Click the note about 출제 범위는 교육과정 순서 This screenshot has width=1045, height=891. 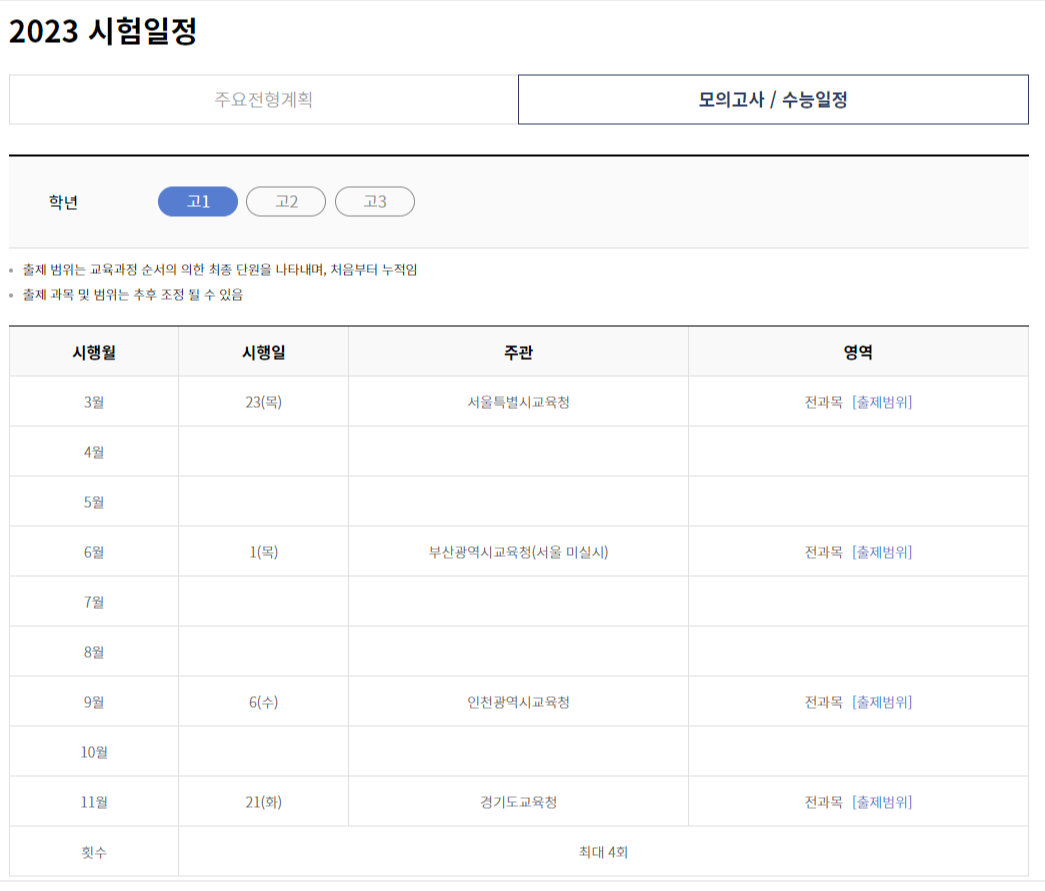[220, 269]
